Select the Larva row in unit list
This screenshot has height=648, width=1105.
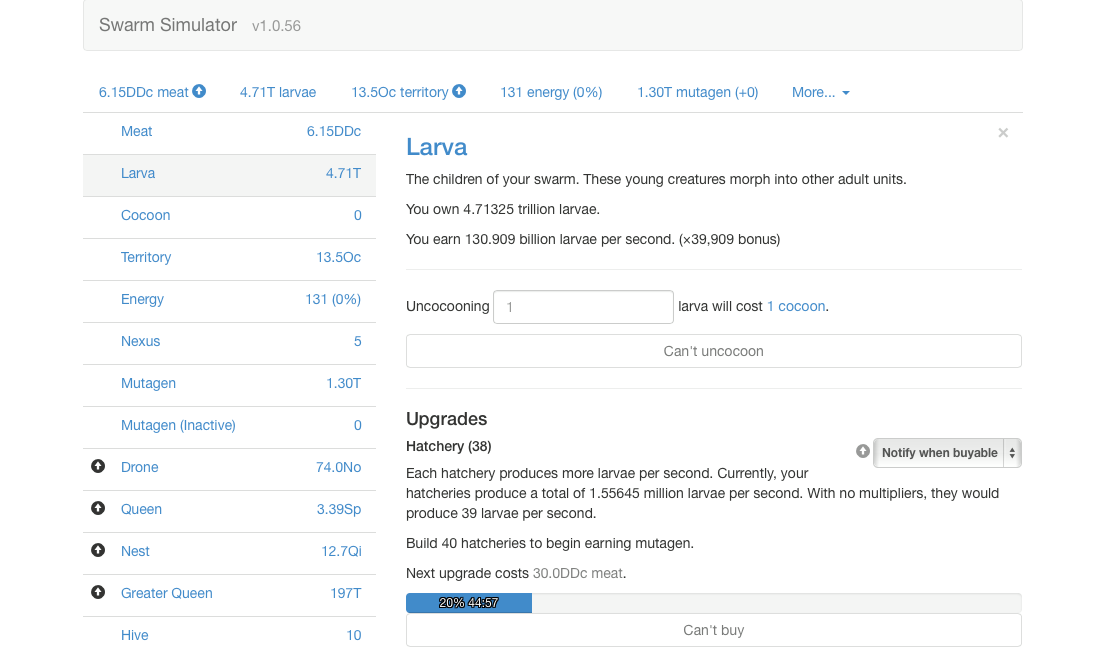click(x=229, y=174)
